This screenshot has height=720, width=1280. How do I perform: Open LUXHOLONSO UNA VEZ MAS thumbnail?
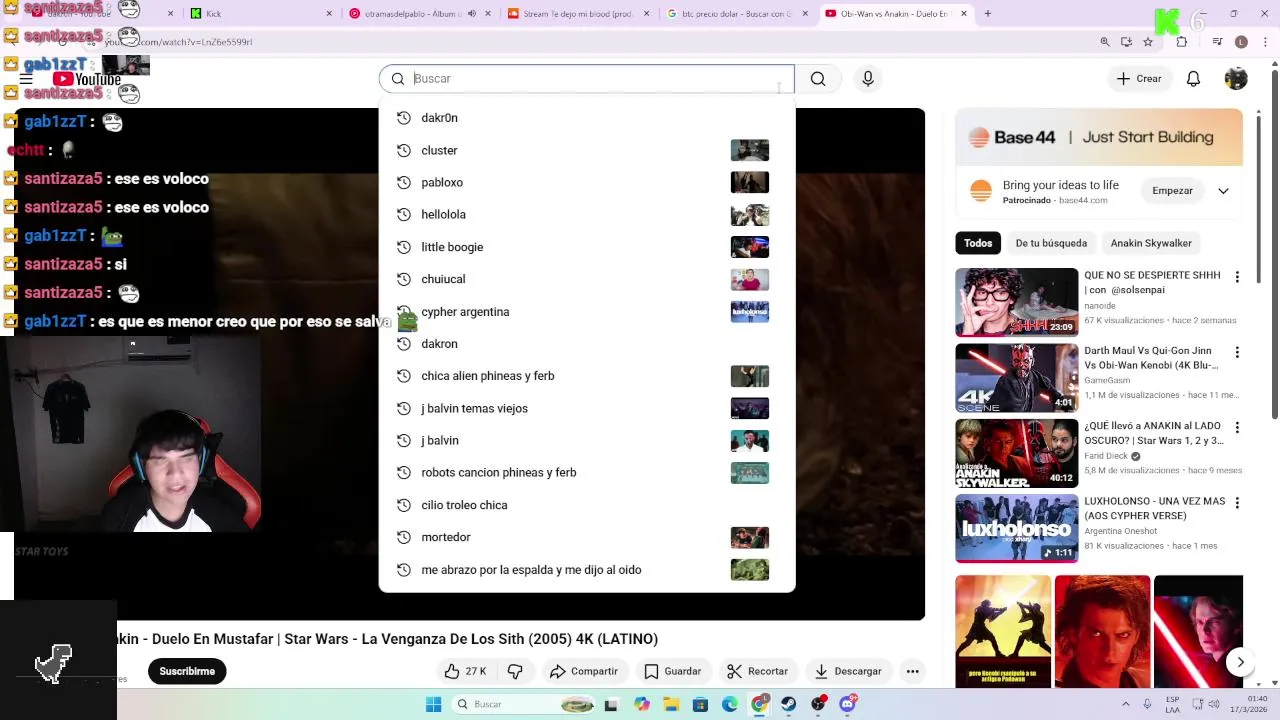pyautogui.click(x=1016, y=528)
